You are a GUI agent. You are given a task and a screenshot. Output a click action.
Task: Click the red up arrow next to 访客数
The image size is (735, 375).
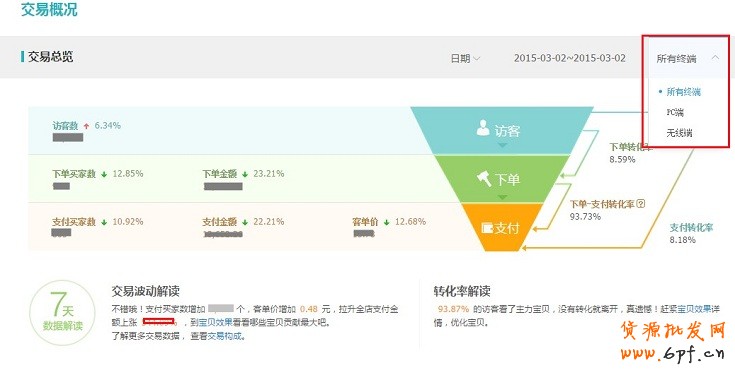(x=86, y=126)
